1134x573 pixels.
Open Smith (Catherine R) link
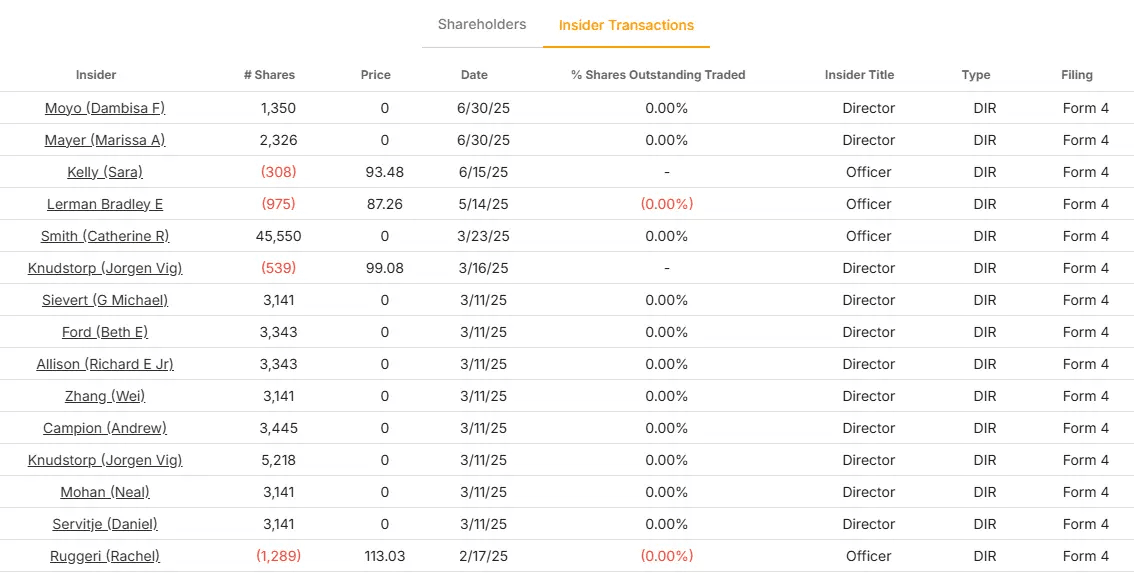pyautogui.click(x=105, y=236)
